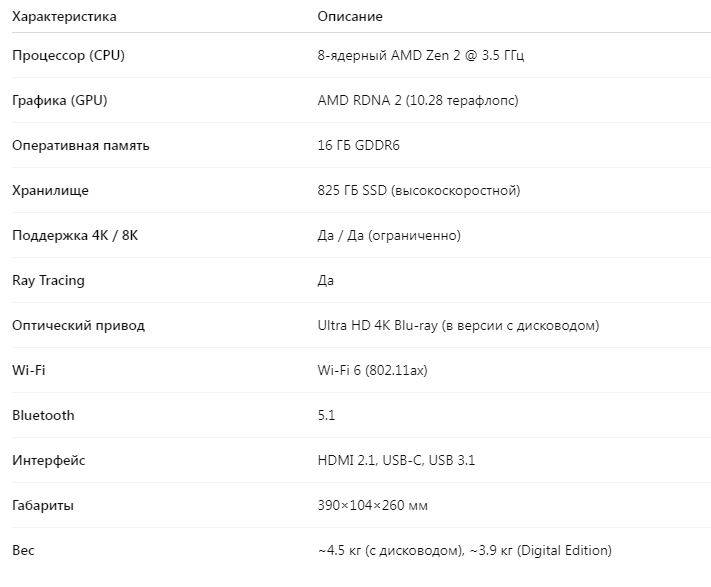Click the '390×104×260 мм' dimensions value
Screen dimensions: 711x587
372,505
